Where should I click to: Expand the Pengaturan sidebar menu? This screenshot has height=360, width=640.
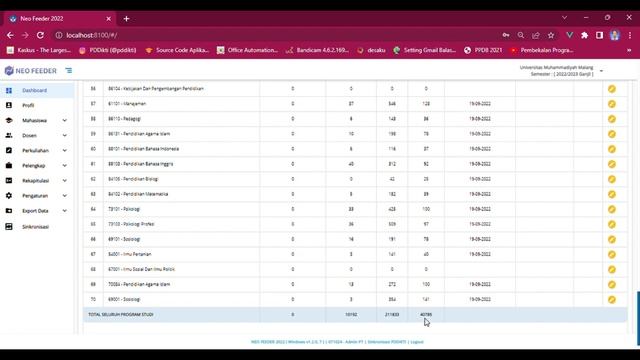point(37,196)
